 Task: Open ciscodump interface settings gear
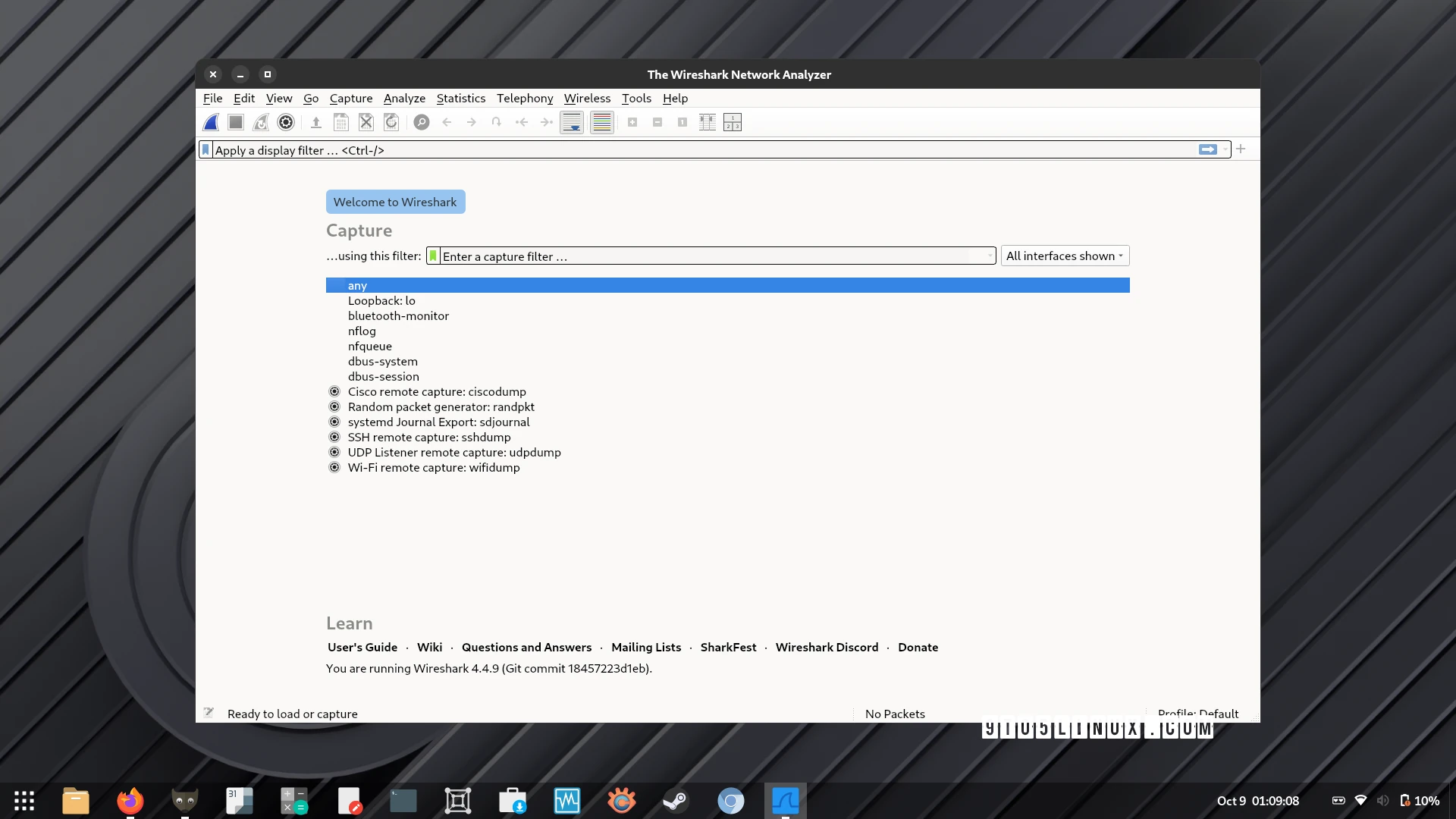point(334,392)
